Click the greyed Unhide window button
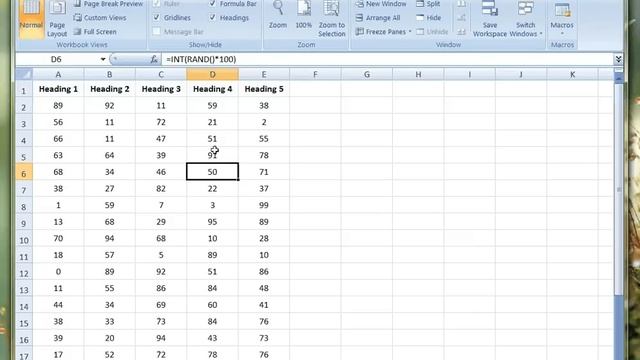The width and height of the screenshot is (640, 360). pyautogui.click(x=432, y=31)
